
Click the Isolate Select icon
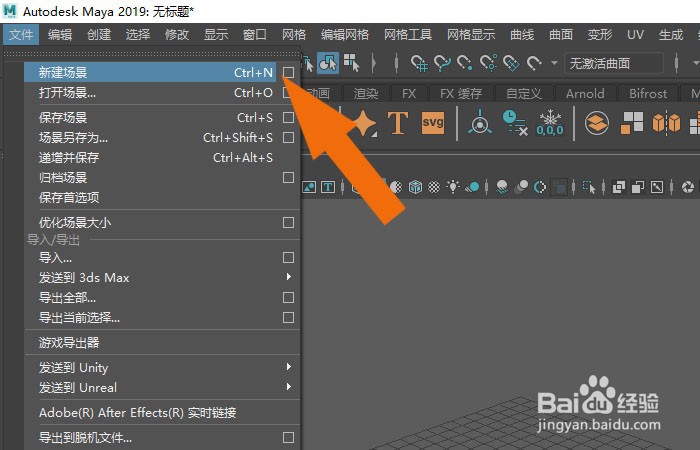(589, 187)
